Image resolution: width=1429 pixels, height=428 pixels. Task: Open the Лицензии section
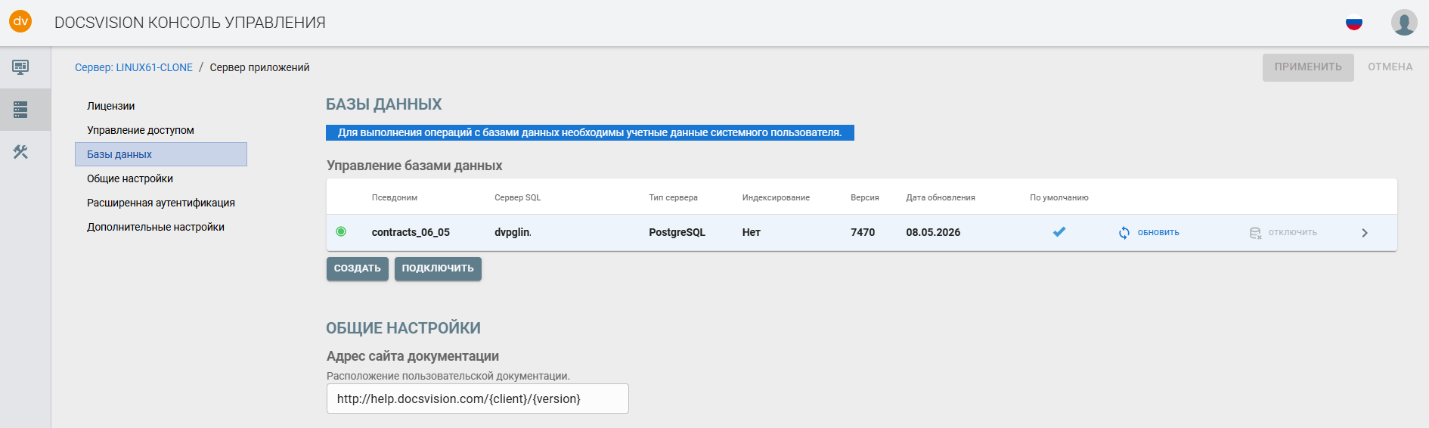point(111,106)
